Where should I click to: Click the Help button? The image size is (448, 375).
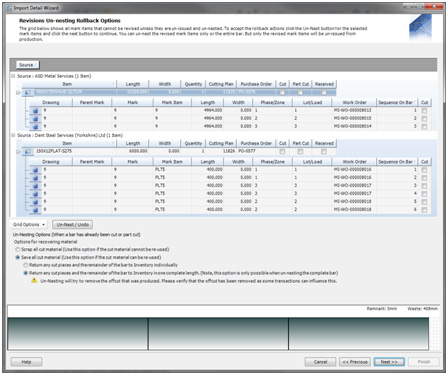coord(26,362)
